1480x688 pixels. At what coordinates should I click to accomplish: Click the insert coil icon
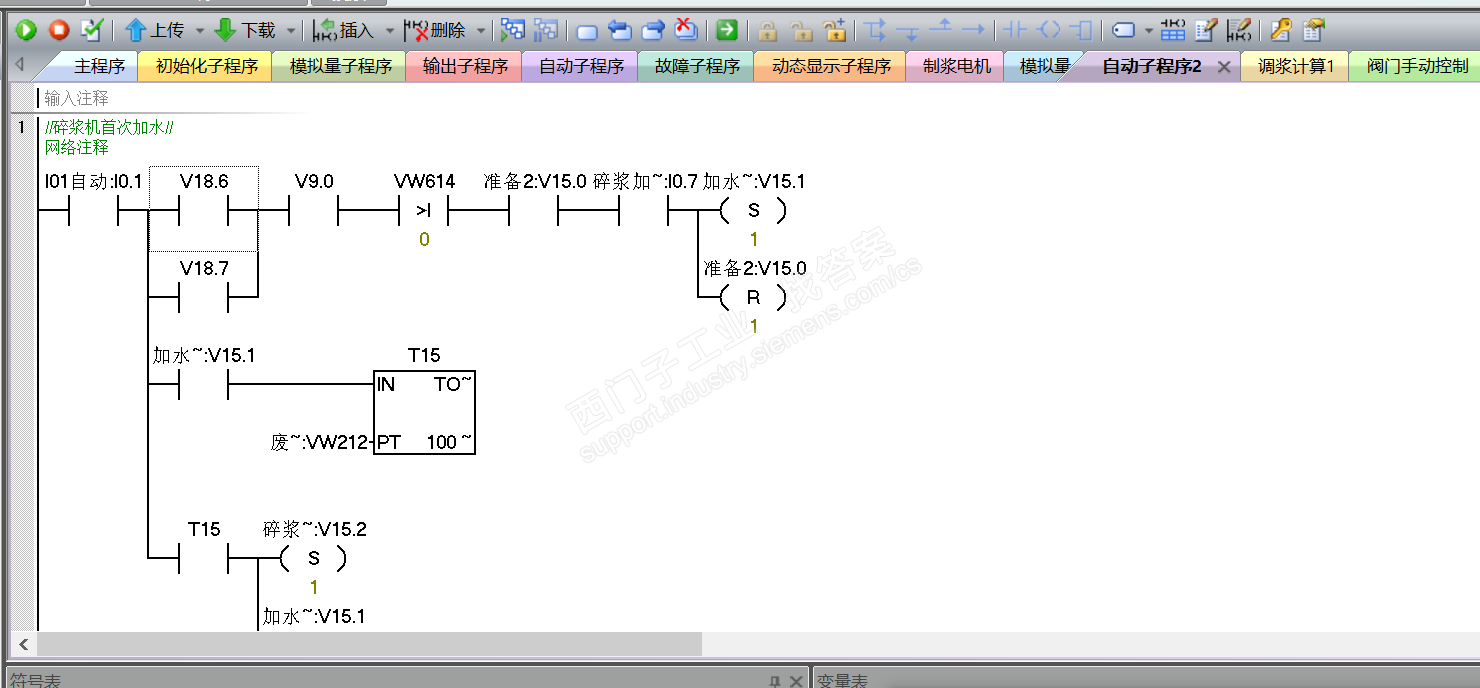click(1048, 30)
